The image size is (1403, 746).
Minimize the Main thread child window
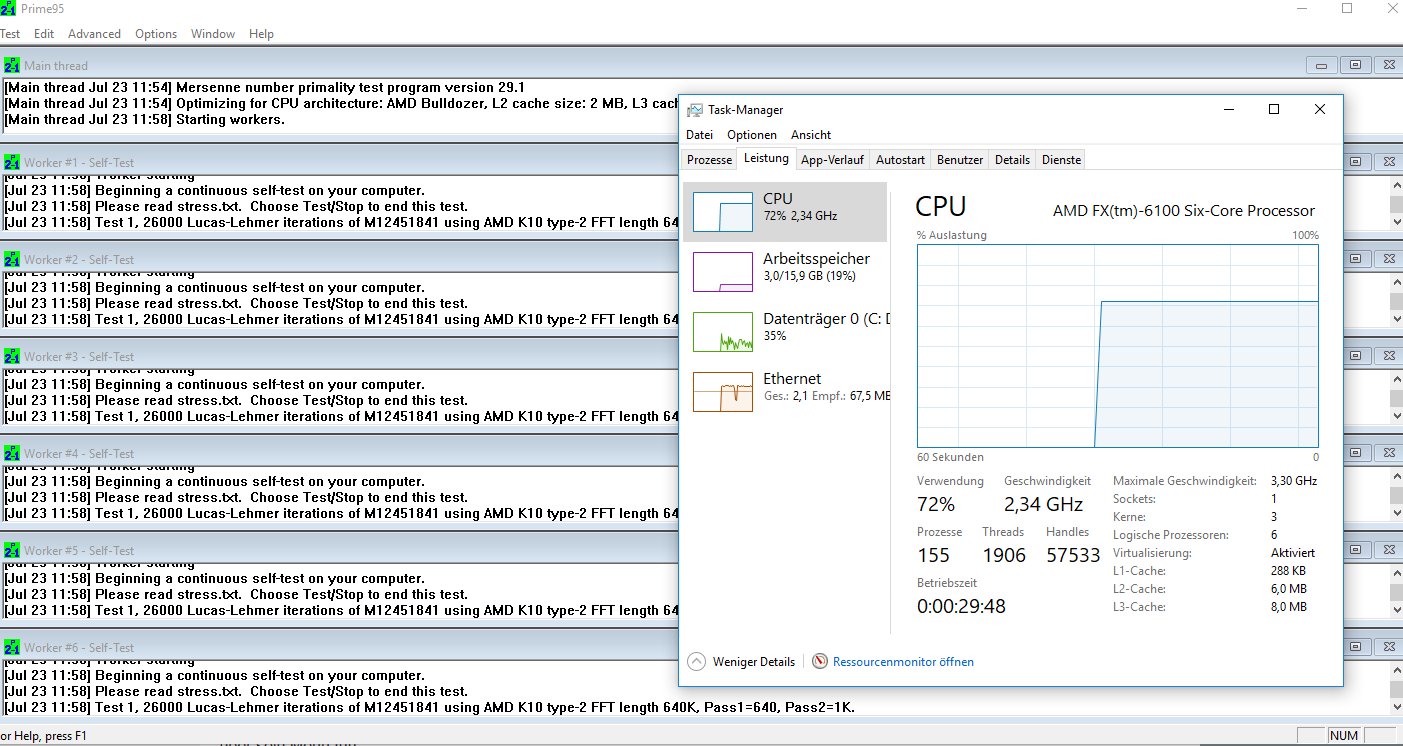[1322, 65]
